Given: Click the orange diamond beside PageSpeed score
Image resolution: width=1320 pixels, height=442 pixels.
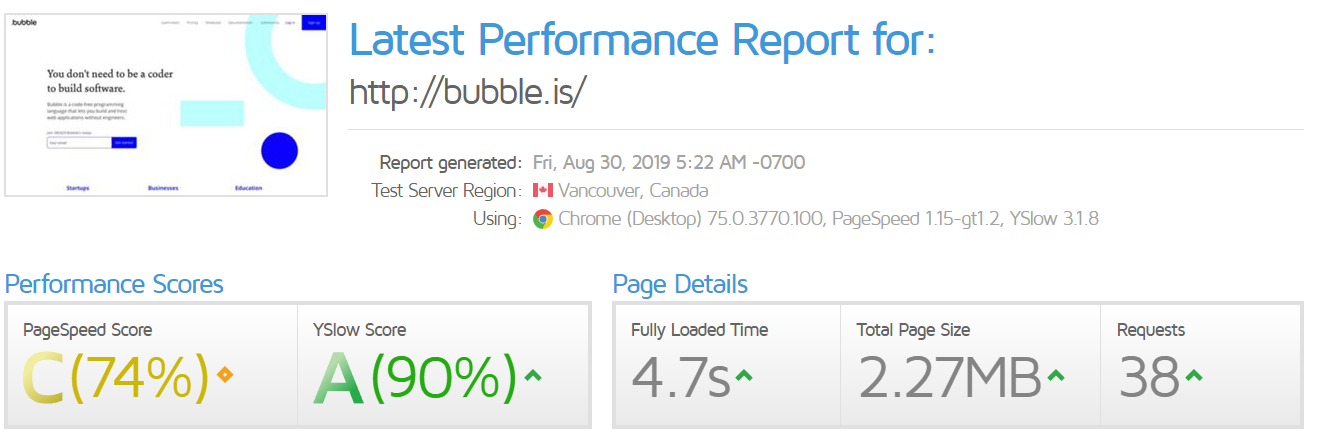Looking at the screenshot, I should click(x=225, y=376).
